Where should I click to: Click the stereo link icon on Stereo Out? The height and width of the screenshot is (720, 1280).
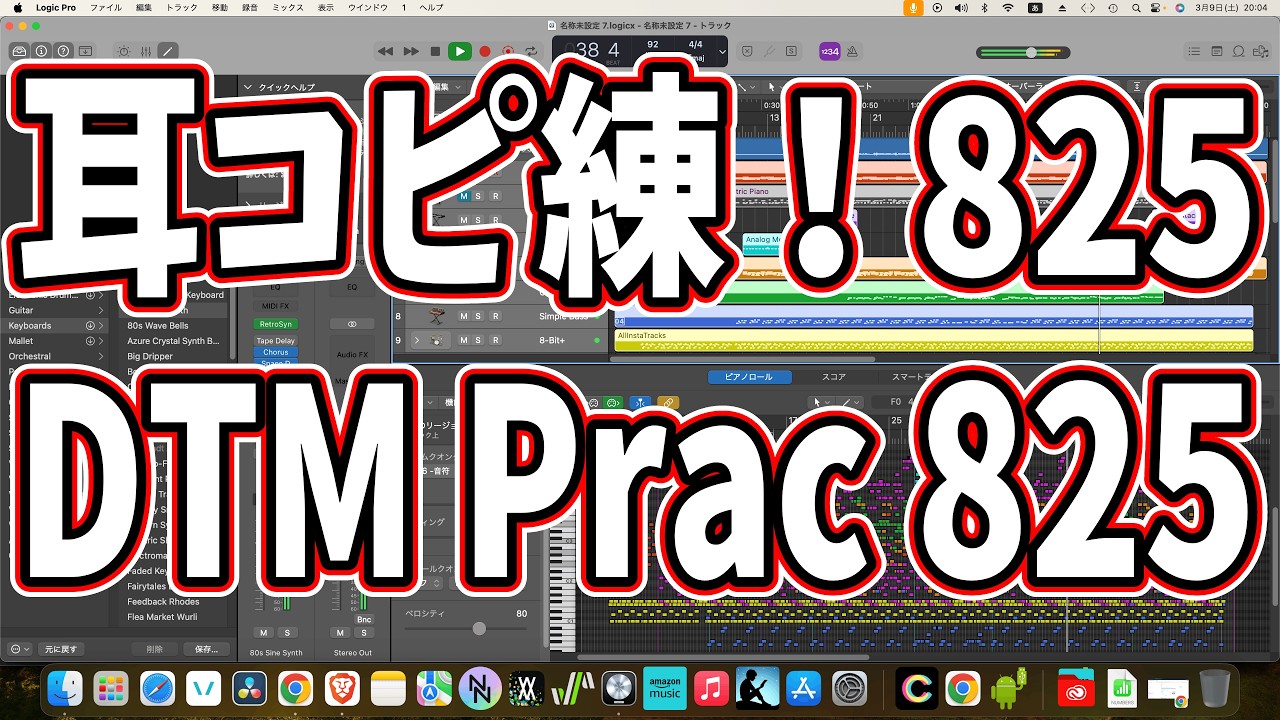(352, 324)
